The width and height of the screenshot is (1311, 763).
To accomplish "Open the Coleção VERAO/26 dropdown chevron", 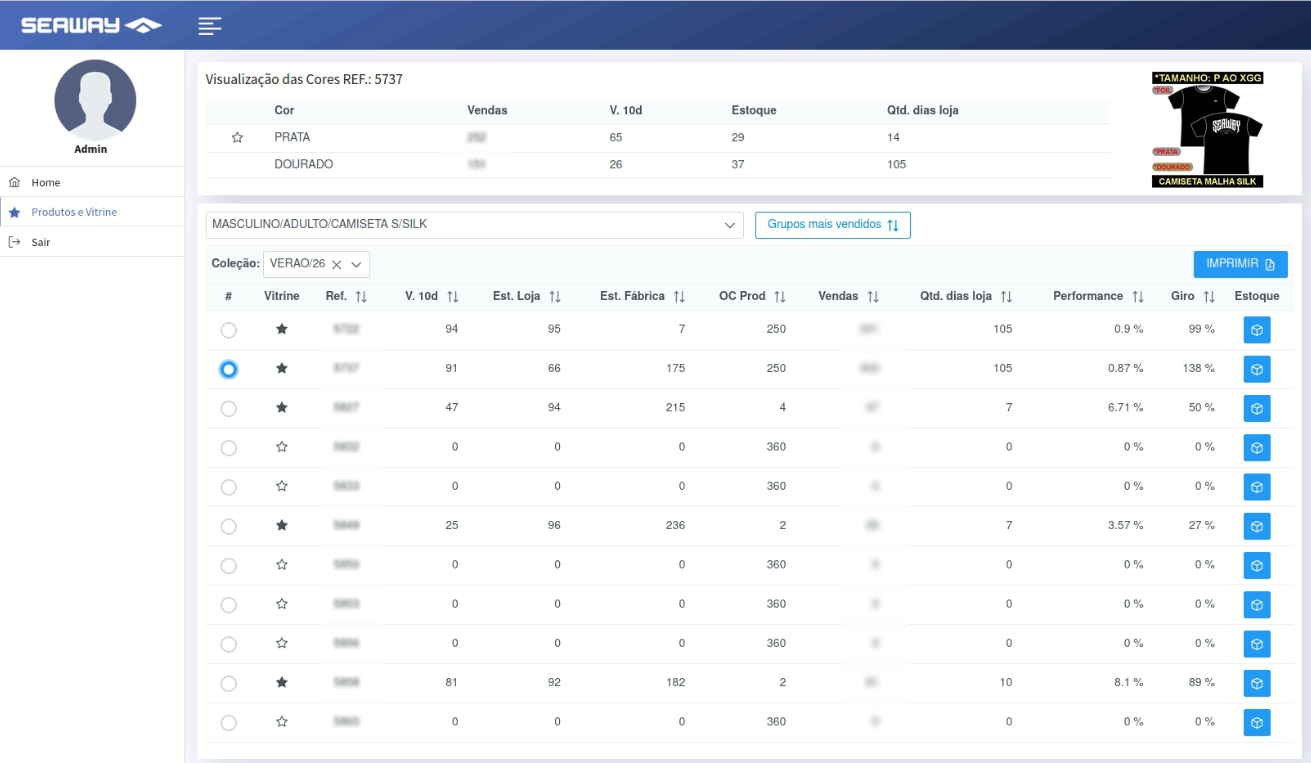I will click(x=356, y=264).
